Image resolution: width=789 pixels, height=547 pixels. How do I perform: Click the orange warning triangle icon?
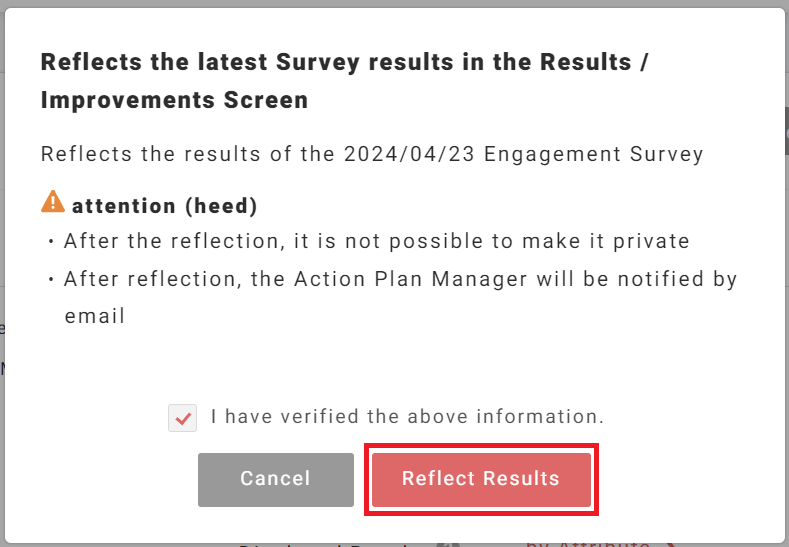coord(53,203)
